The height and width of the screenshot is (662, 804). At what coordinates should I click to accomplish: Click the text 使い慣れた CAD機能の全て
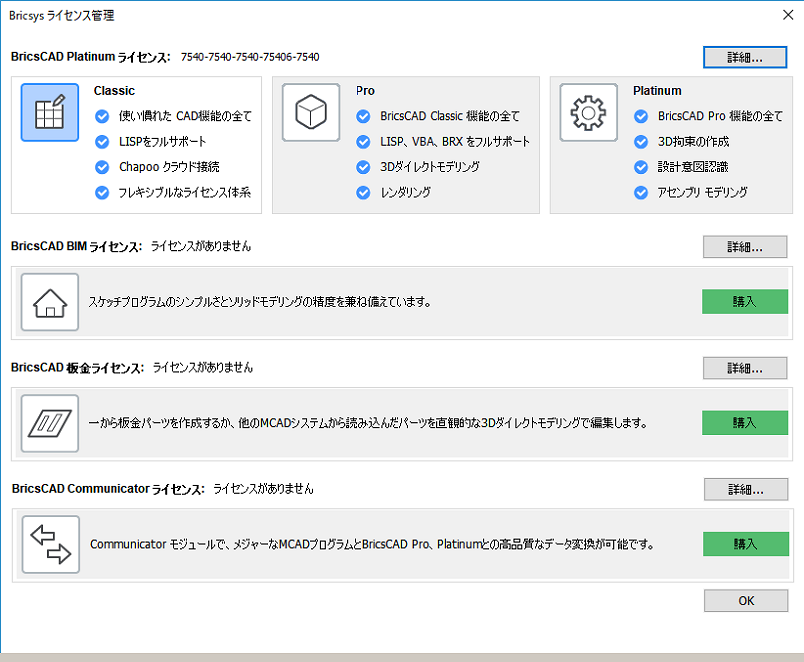185,116
